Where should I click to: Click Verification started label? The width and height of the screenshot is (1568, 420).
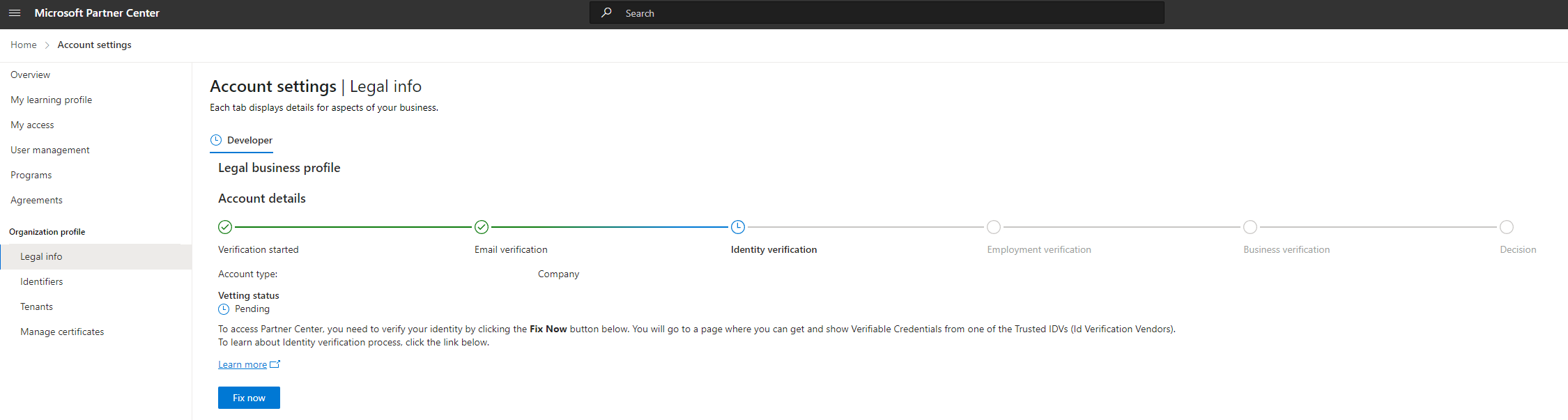click(x=258, y=249)
